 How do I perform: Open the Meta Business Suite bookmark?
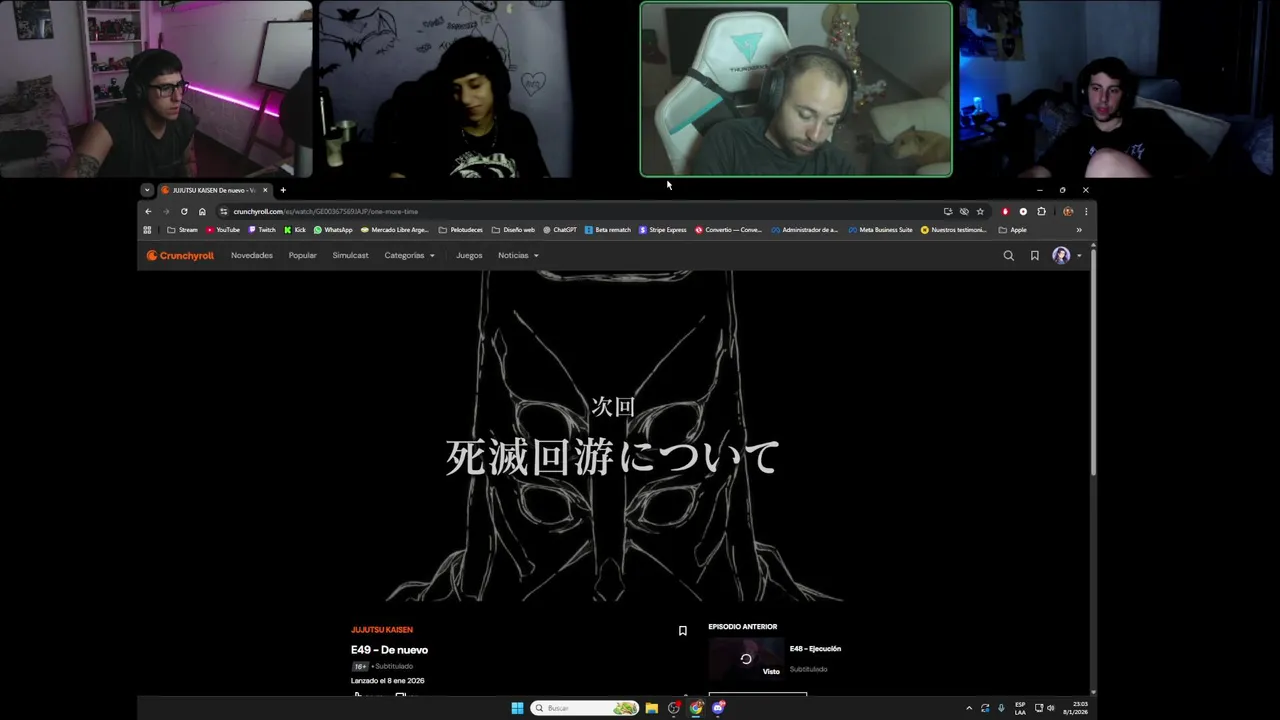click(880, 230)
